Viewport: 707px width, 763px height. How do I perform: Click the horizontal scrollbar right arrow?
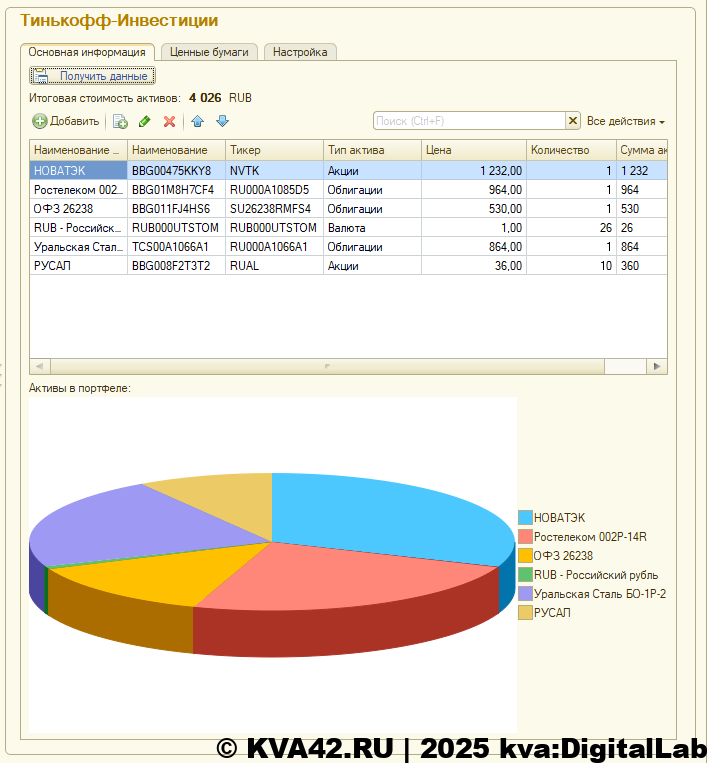point(657,366)
